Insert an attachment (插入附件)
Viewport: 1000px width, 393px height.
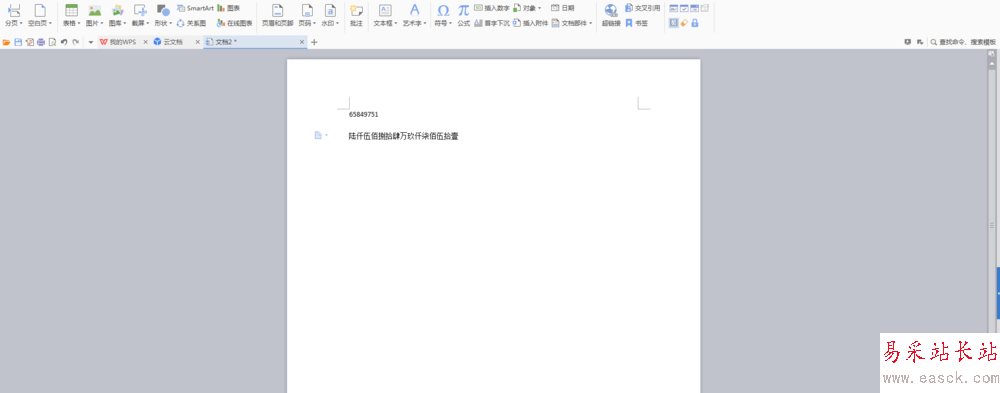click(x=530, y=23)
